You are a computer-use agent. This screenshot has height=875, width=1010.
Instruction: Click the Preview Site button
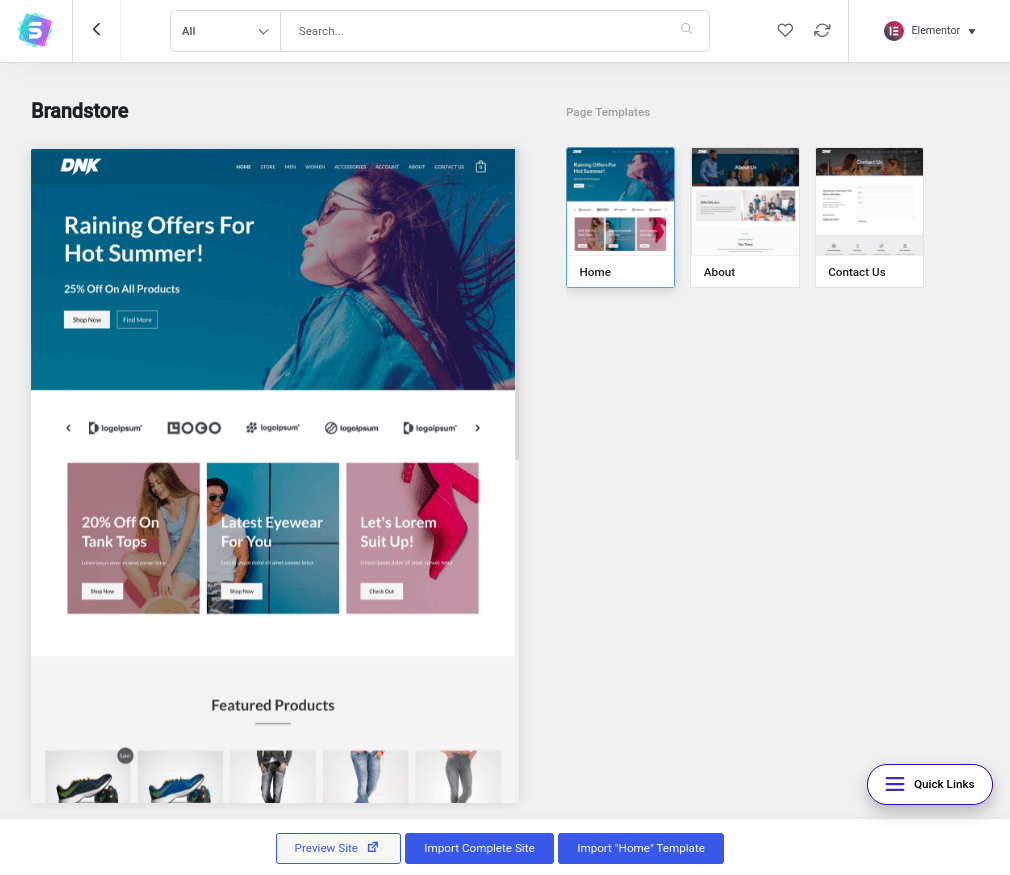(x=338, y=848)
